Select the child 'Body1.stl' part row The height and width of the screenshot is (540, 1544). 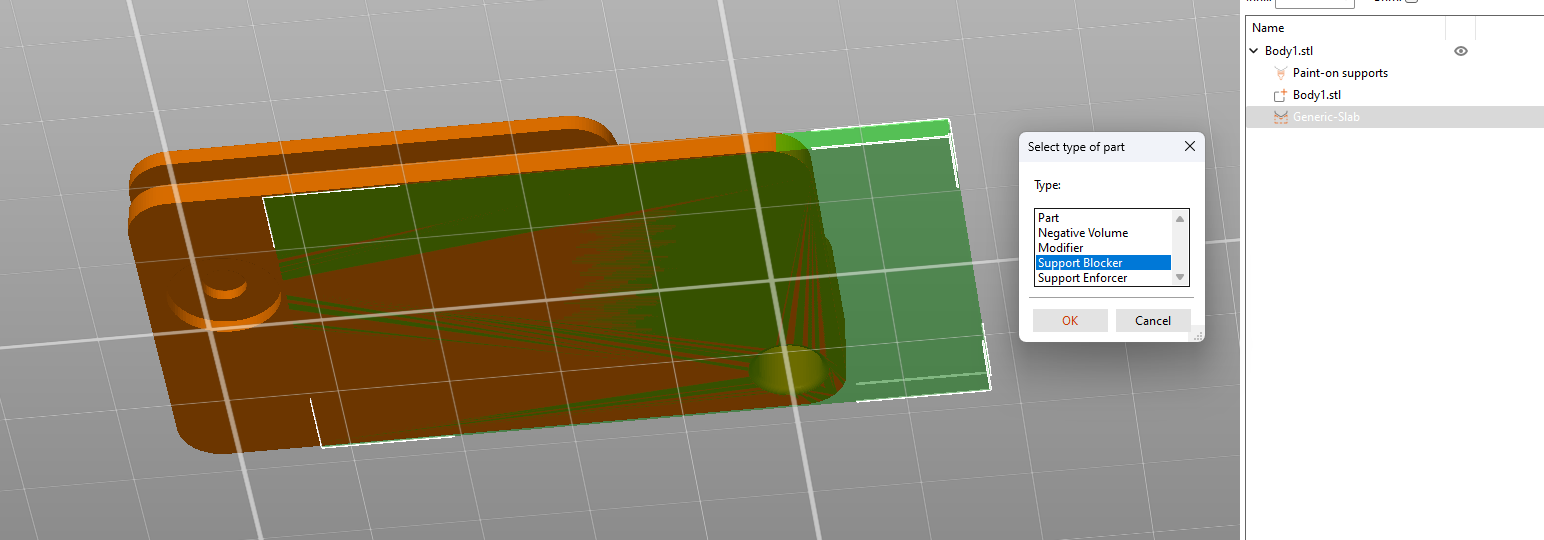[1393, 95]
